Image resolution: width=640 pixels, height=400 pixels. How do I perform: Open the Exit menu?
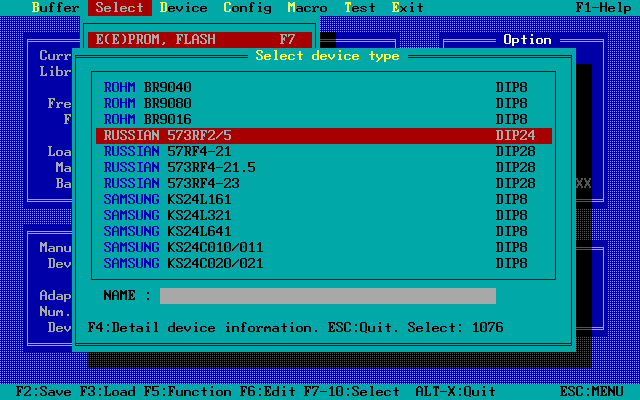pyautogui.click(x=407, y=8)
